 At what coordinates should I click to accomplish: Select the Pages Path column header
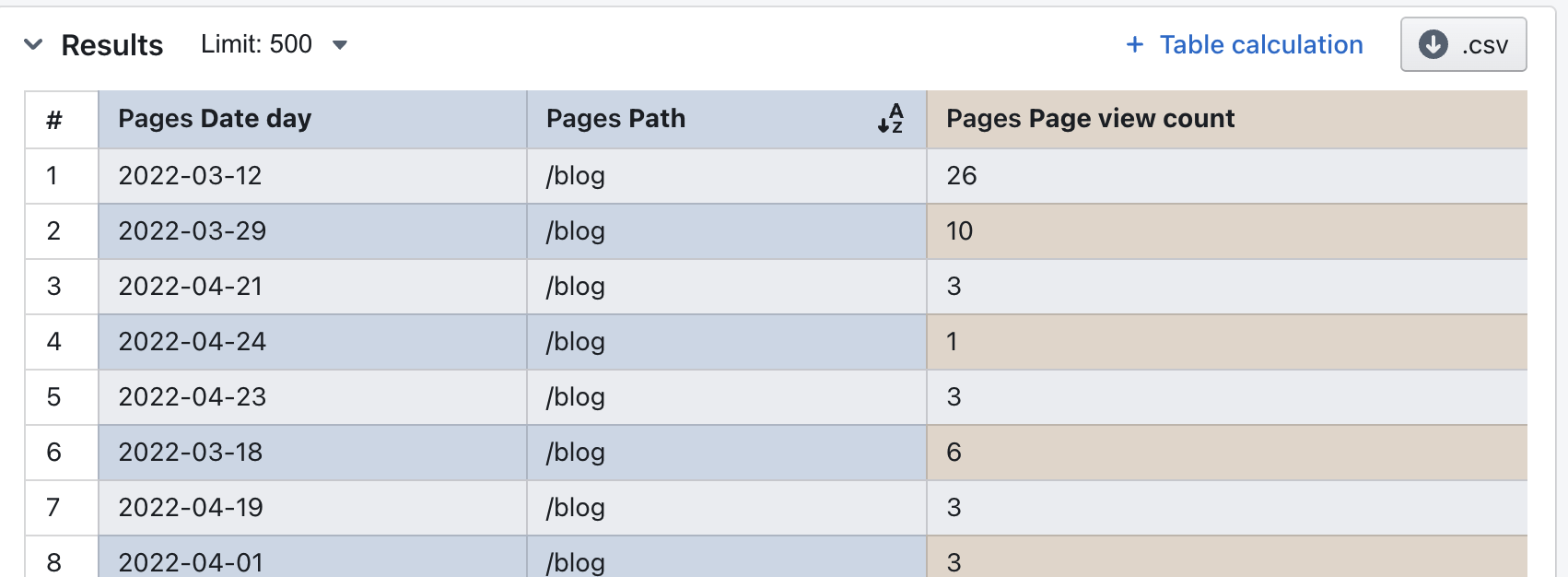tap(615, 119)
